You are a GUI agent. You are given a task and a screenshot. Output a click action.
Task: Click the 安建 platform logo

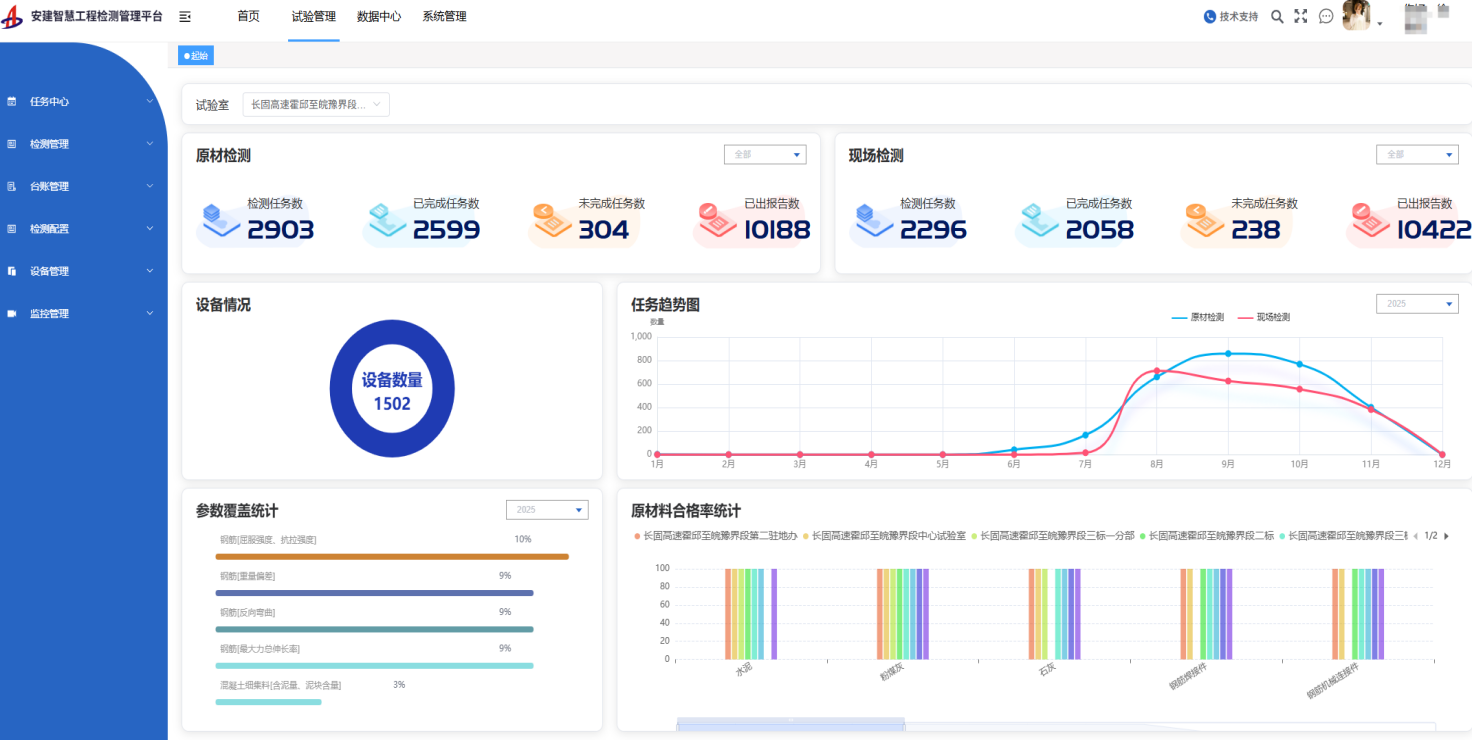tap(12, 17)
